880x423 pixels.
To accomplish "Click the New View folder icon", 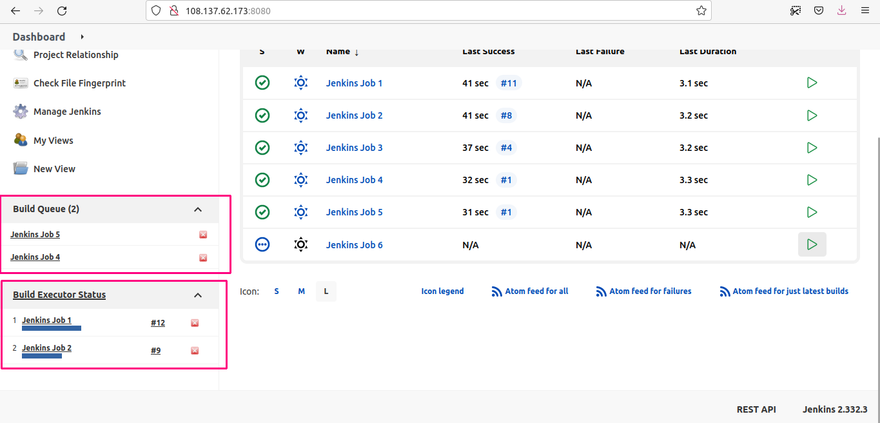I will pyautogui.click(x=20, y=168).
